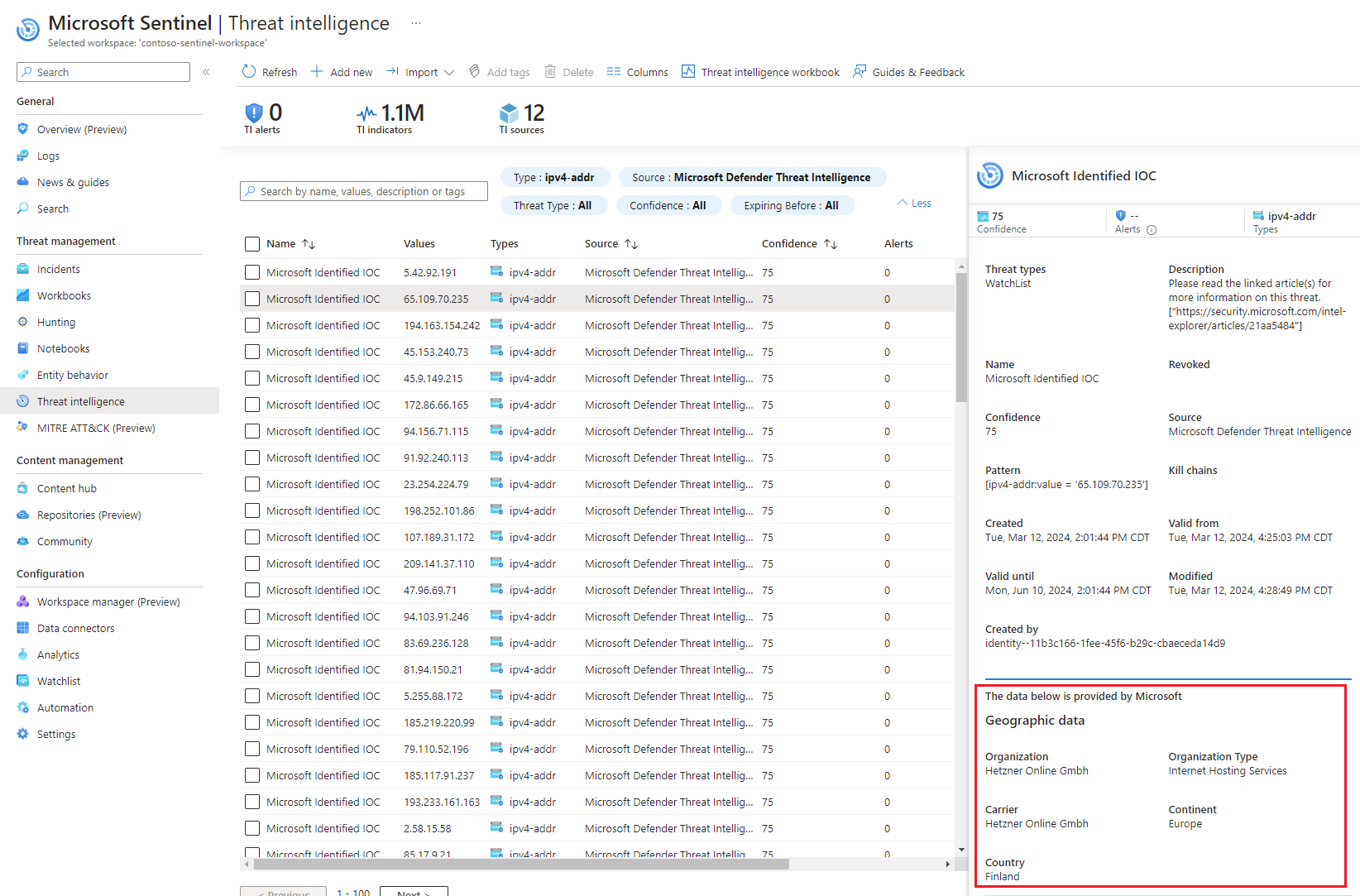Click the table scroll-down arrow
The width and height of the screenshot is (1360, 896).
961,850
